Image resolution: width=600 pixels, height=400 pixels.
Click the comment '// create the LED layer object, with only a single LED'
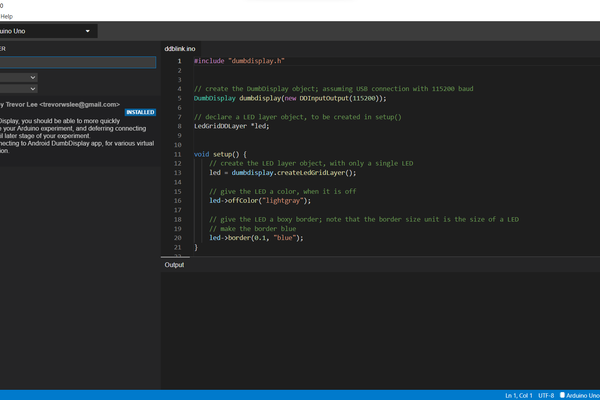click(x=311, y=163)
